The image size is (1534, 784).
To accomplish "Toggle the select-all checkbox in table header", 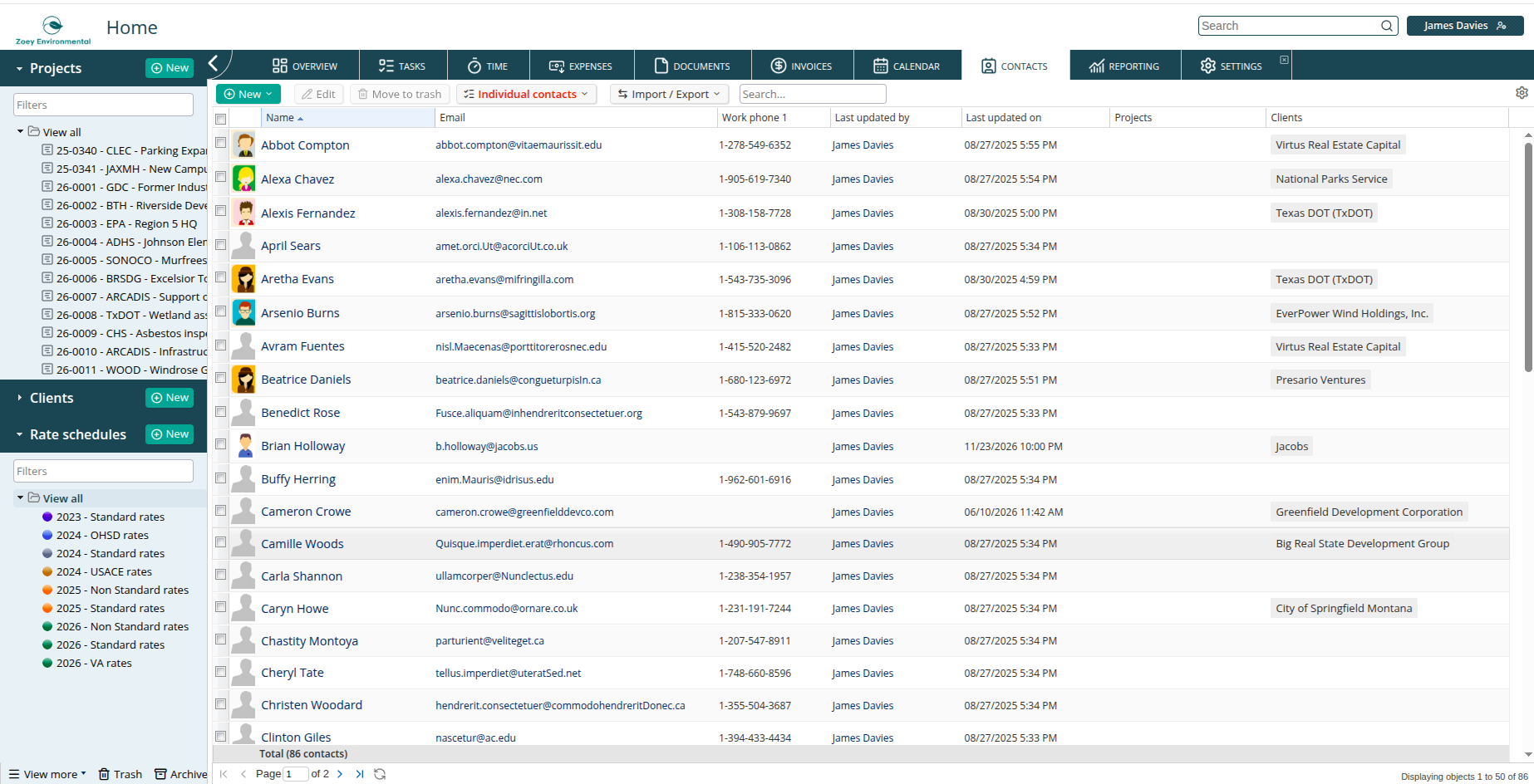I will [220, 119].
